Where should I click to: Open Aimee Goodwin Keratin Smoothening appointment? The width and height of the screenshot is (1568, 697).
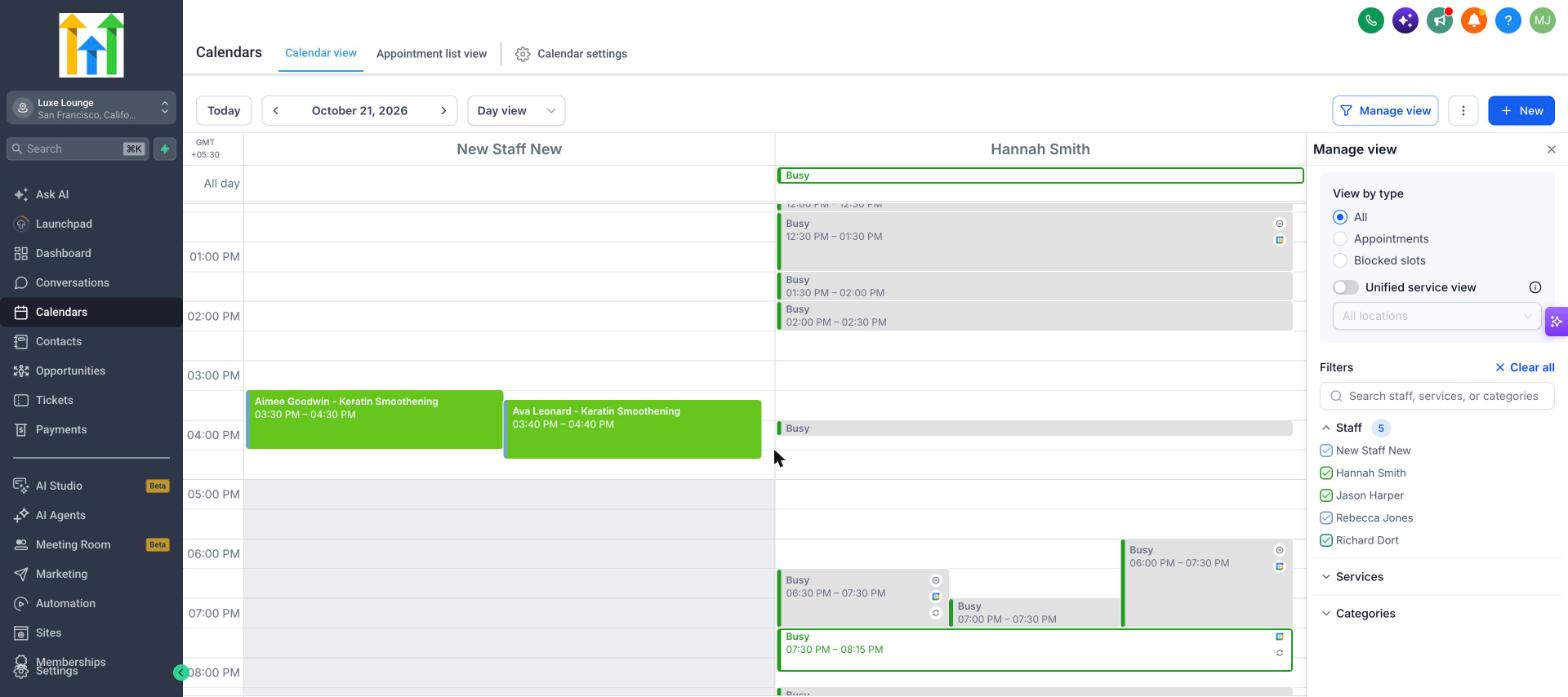click(x=374, y=420)
